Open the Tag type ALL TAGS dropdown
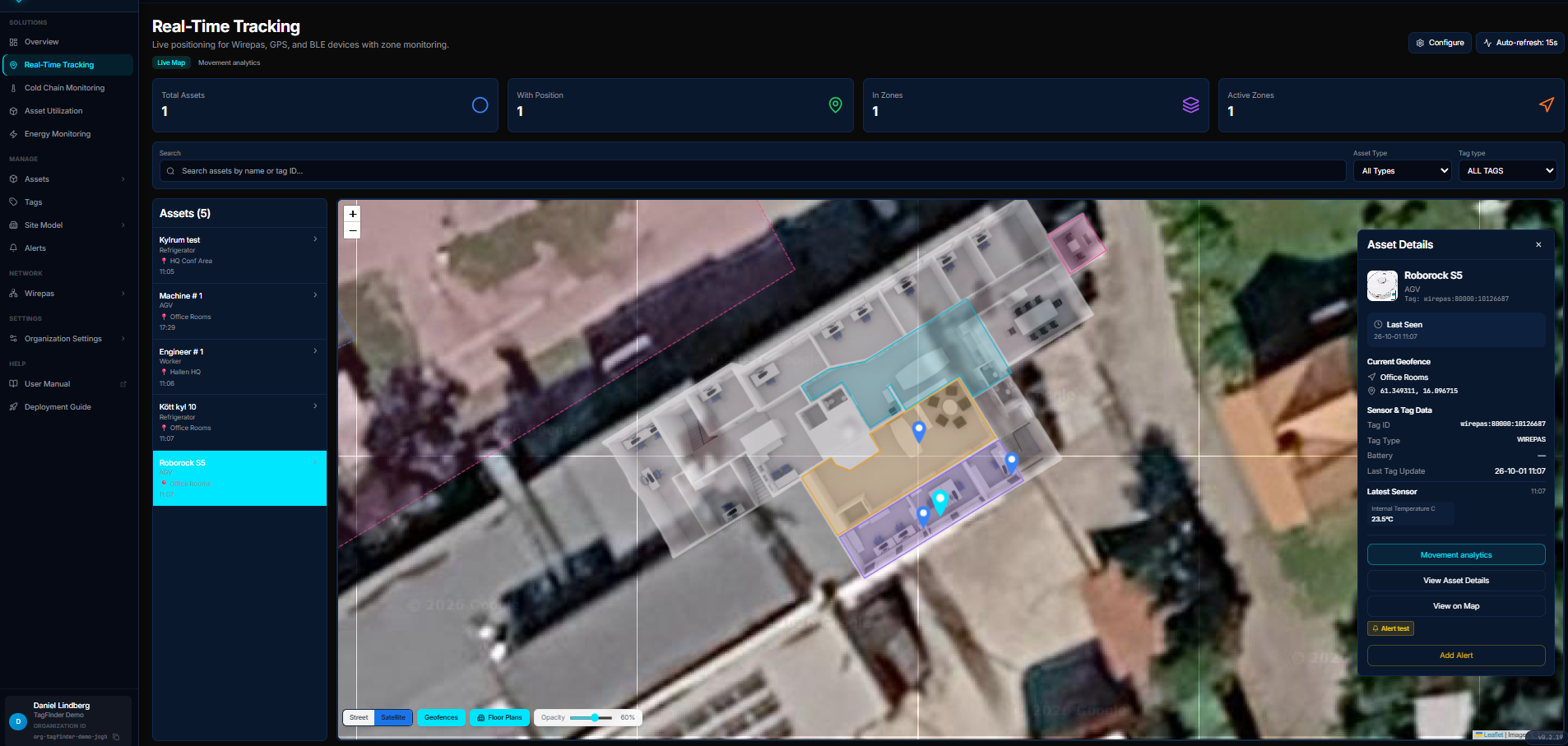Viewport: 1568px width, 746px height. (1510, 171)
